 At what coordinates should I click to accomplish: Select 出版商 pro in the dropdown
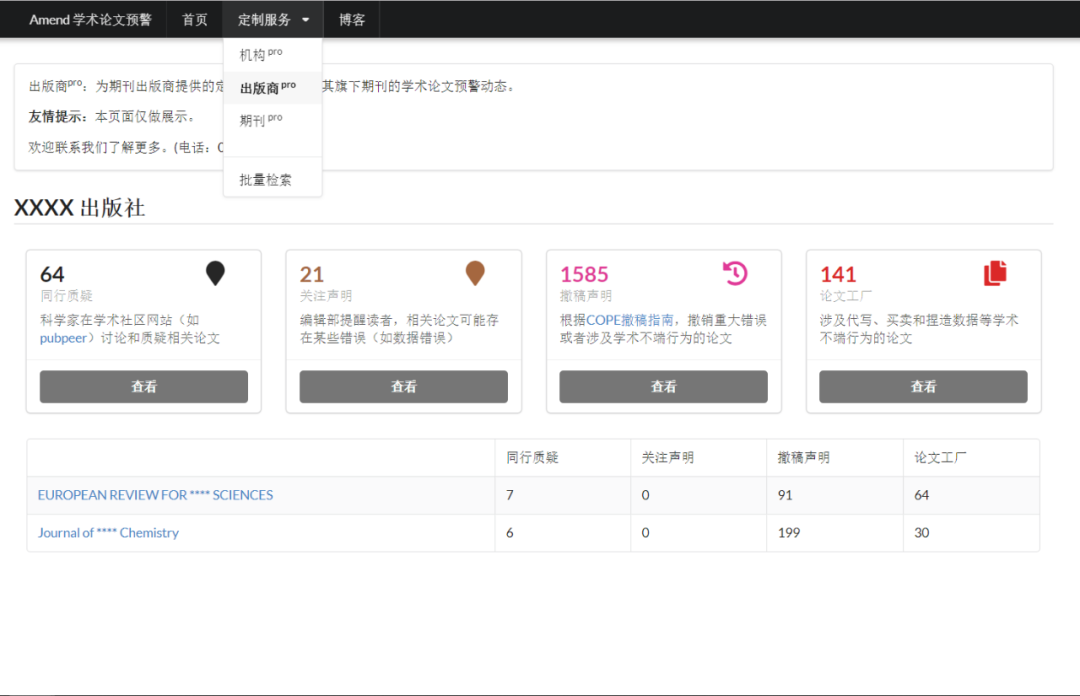[x=267, y=88]
